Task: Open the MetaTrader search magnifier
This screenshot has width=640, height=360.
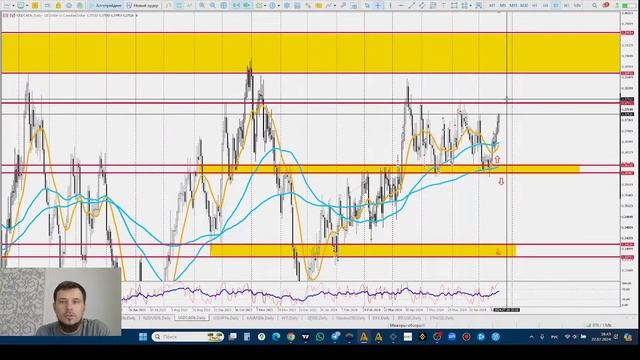Action: [x=595, y=6]
